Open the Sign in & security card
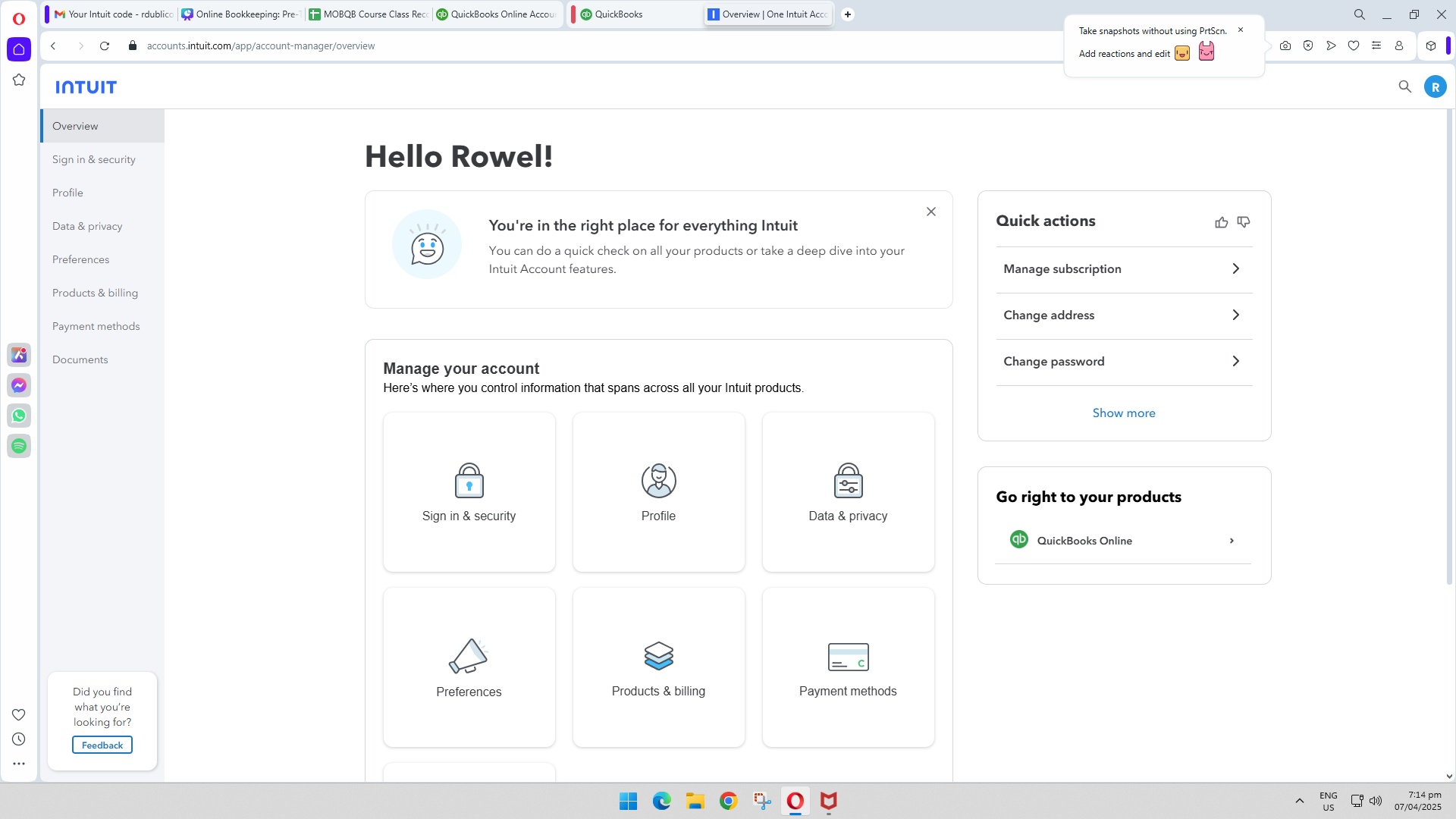Image resolution: width=1456 pixels, height=819 pixels. pyautogui.click(x=469, y=492)
